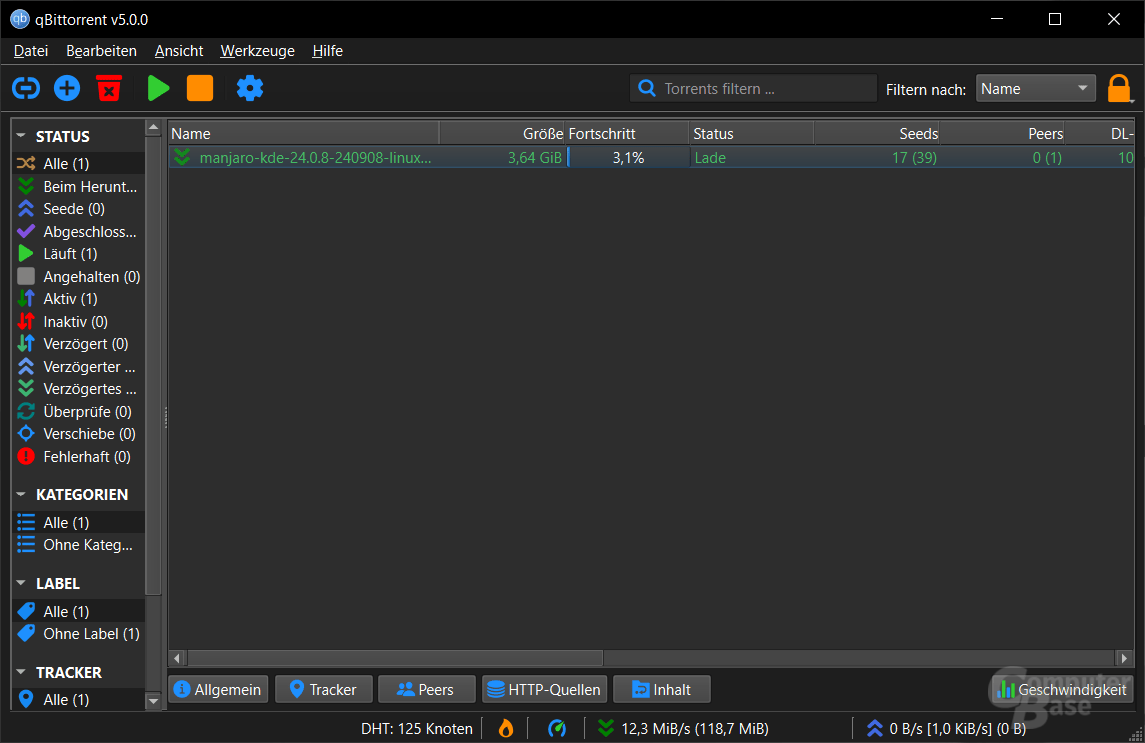Select Alle (1) under STATUS

click(x=79, y=164)
